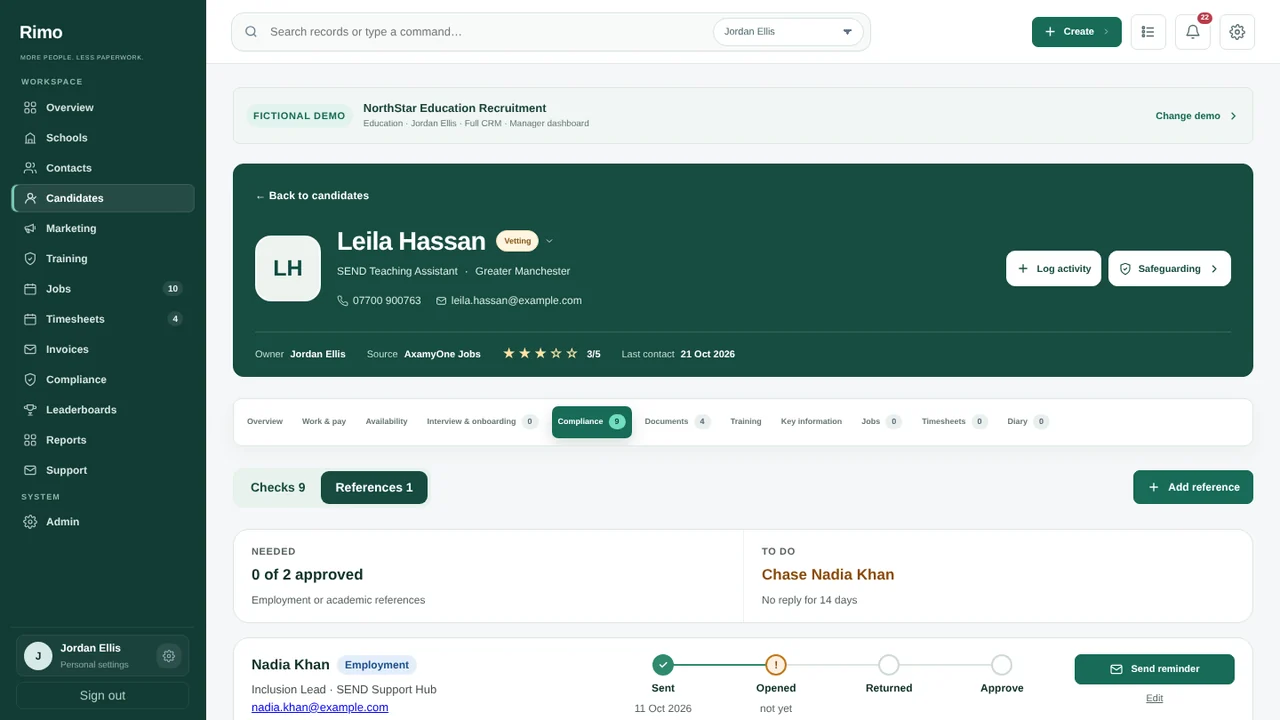Open the Create button menu

point(1076,32)
